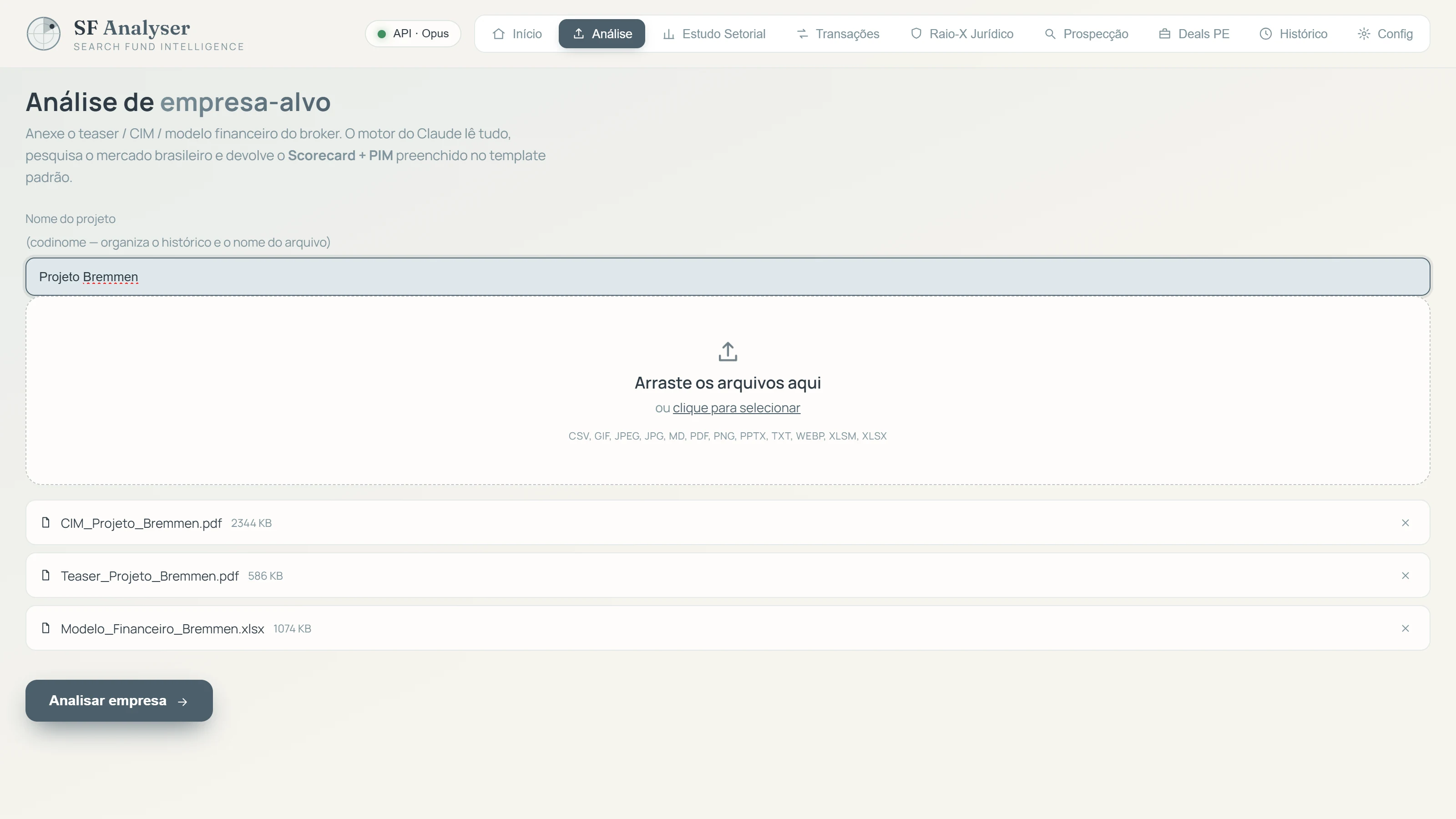Select the Análise tab
This screenshot has height=819, width=1456.
602,34
